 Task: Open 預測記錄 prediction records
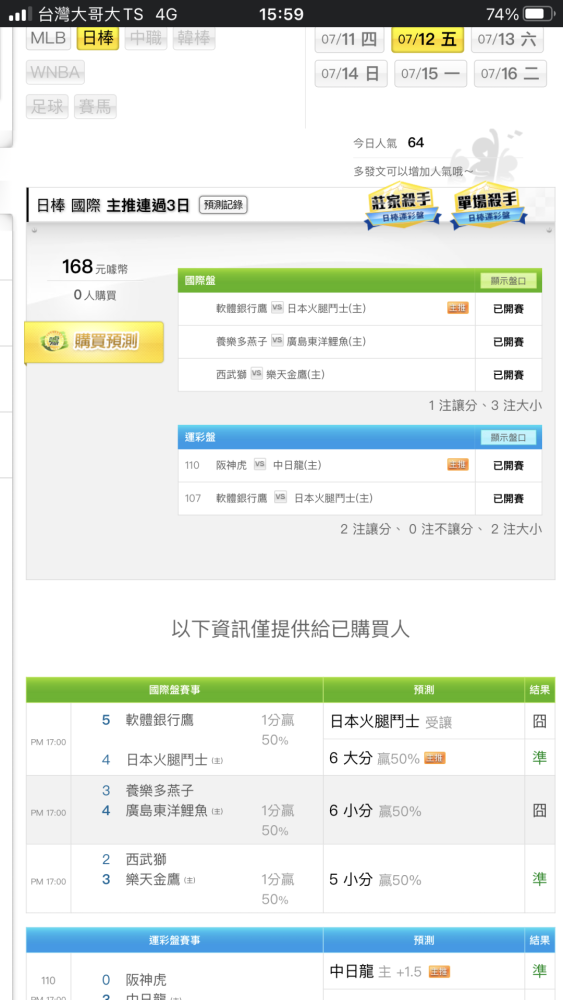coord(223,205)
